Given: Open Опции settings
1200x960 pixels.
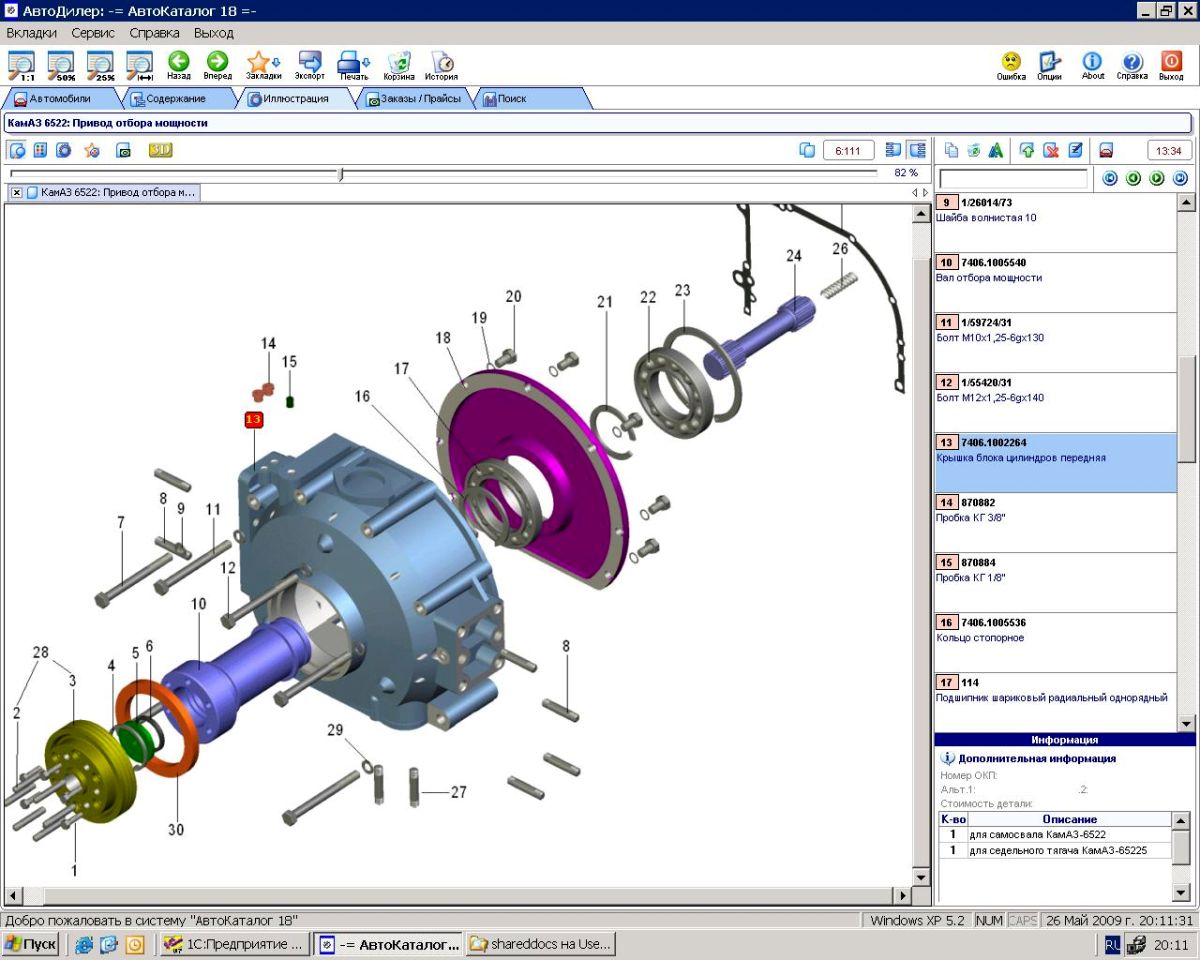Looking at the screenshot, I should pyautogui.click(x=1049, y=66).
